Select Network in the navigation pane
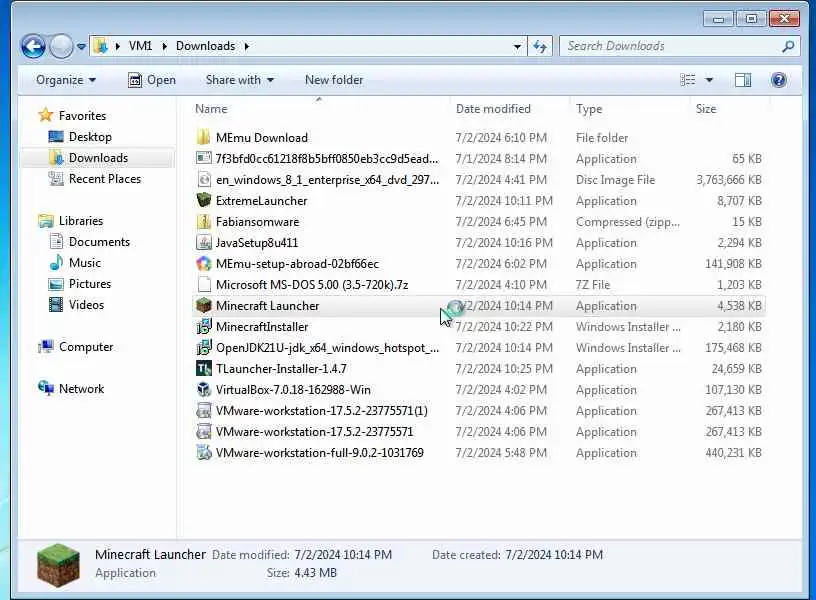Image resolution: width=816 pixels, height=600 pixels. click(71, 389)
